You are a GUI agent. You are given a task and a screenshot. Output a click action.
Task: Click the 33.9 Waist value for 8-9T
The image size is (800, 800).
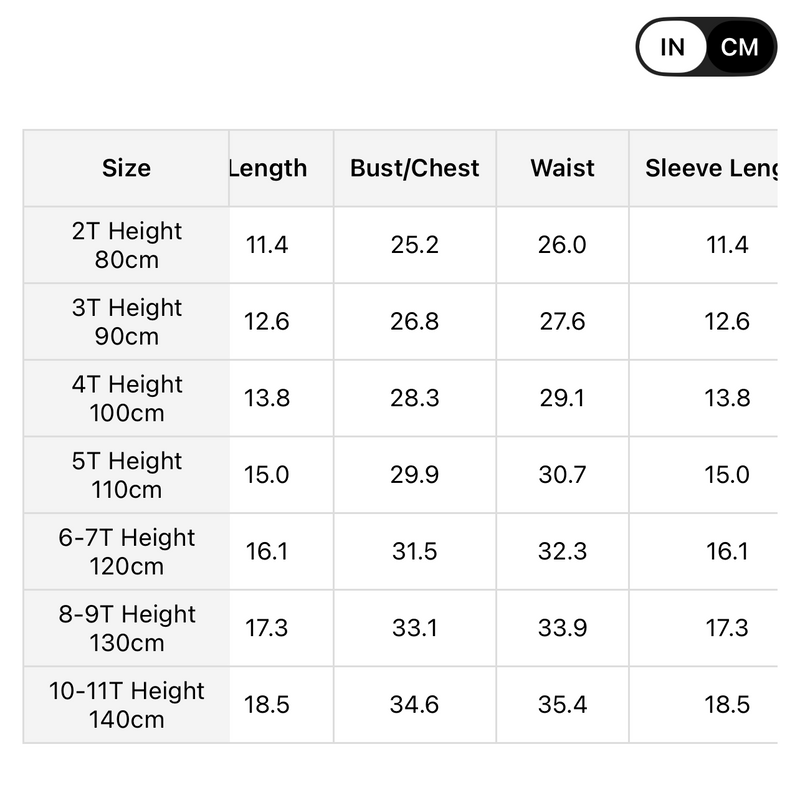tap(562, 628)
